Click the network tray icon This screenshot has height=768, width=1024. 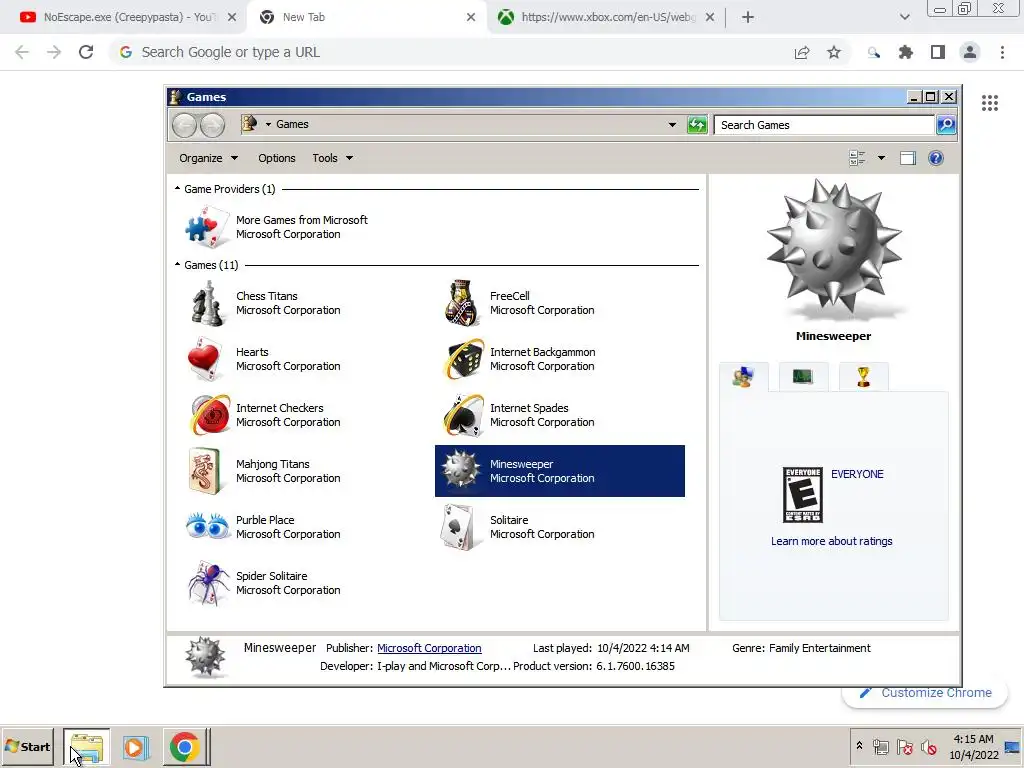pyautogui.click(x=881, y=747)
